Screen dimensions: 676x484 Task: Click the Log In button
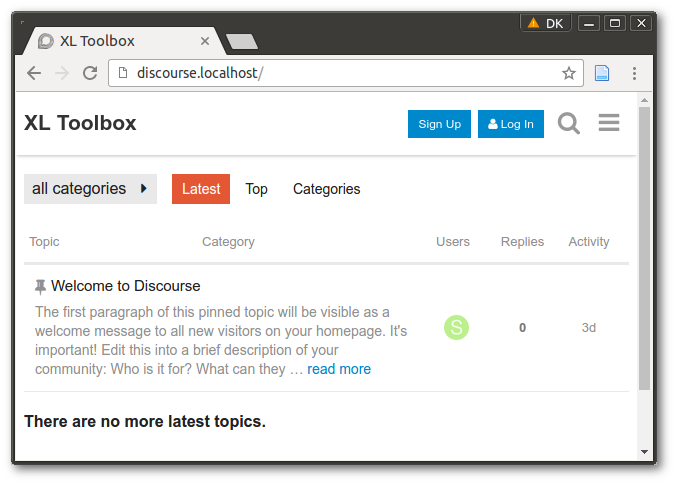click(511, 124)
